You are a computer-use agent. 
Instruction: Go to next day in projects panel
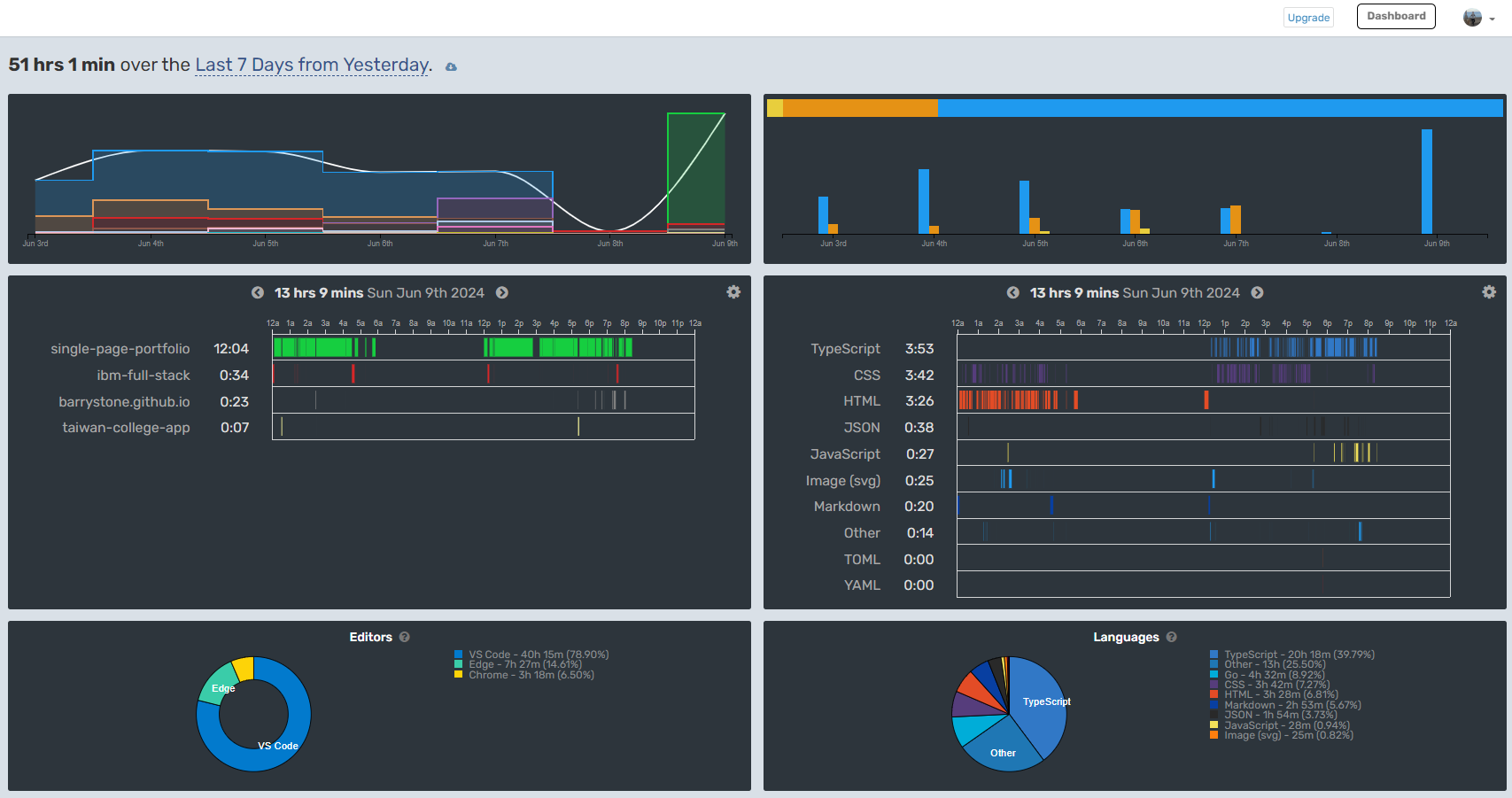502,293
